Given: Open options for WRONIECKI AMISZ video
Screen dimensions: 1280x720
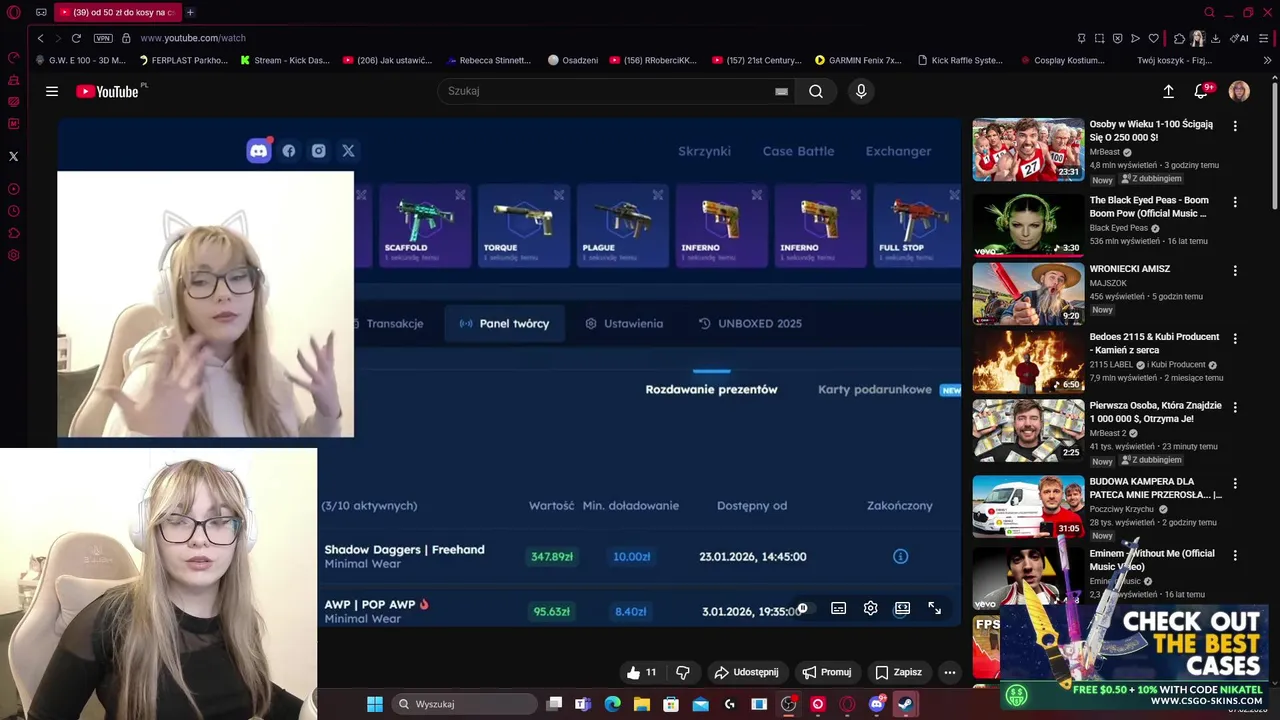Looking at the screenshot, I should click(x=1235, y=271).
